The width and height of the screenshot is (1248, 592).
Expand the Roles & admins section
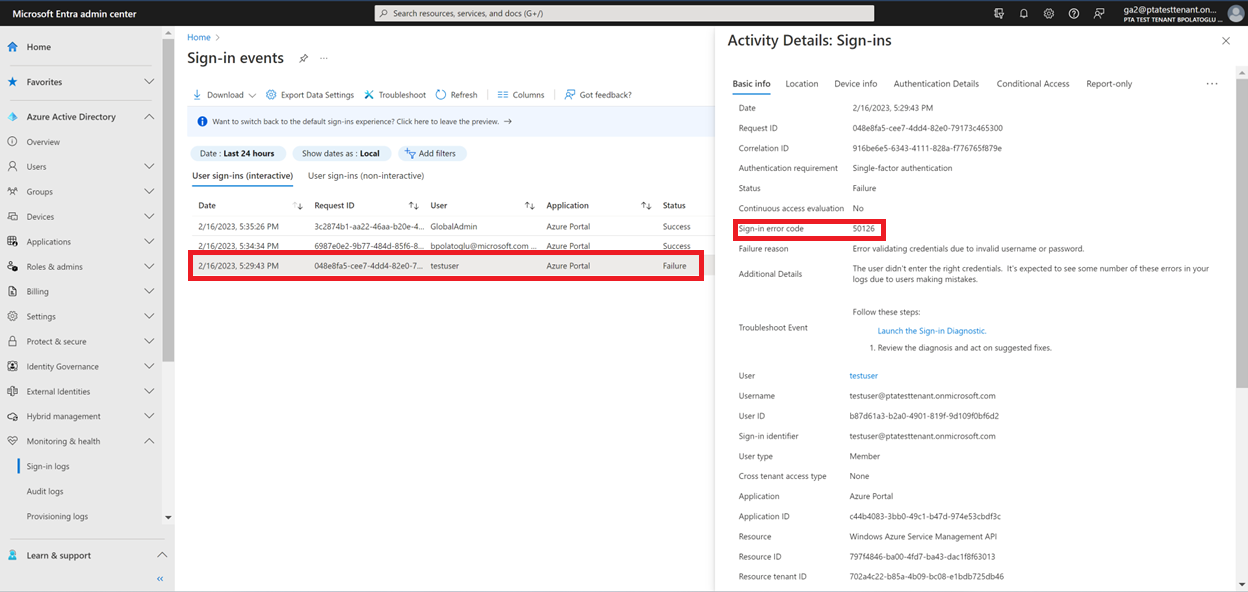(149, 267)
